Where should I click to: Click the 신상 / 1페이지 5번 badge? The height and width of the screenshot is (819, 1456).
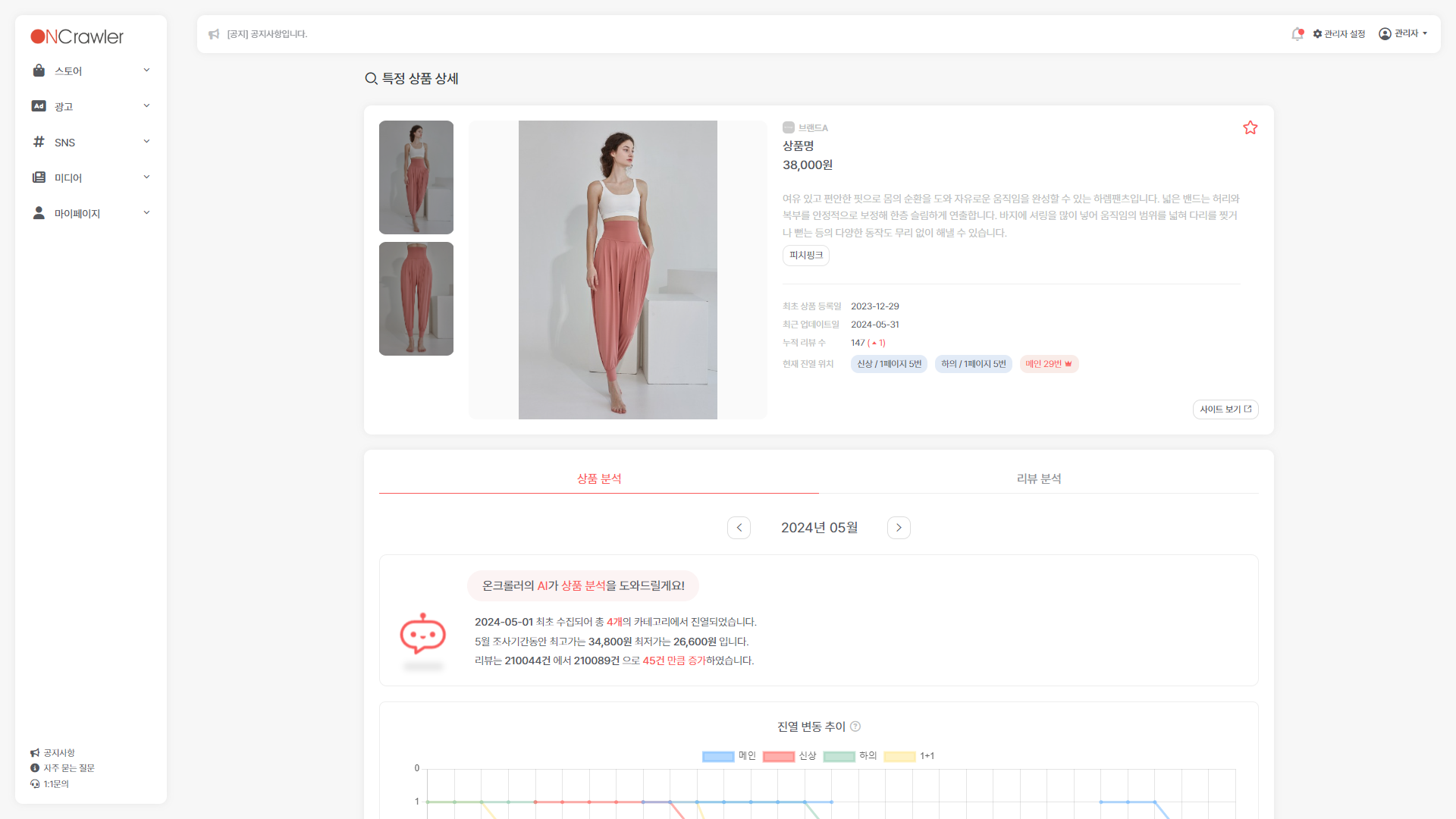point(889,364)
